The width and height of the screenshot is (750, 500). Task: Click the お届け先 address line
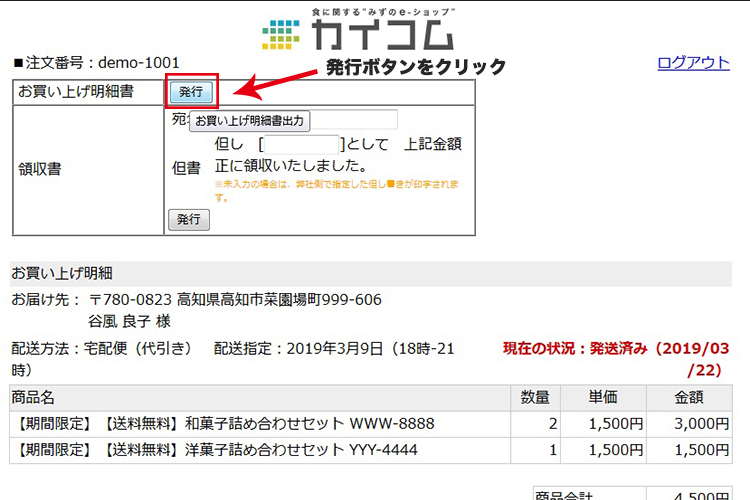tap(196, 300)
